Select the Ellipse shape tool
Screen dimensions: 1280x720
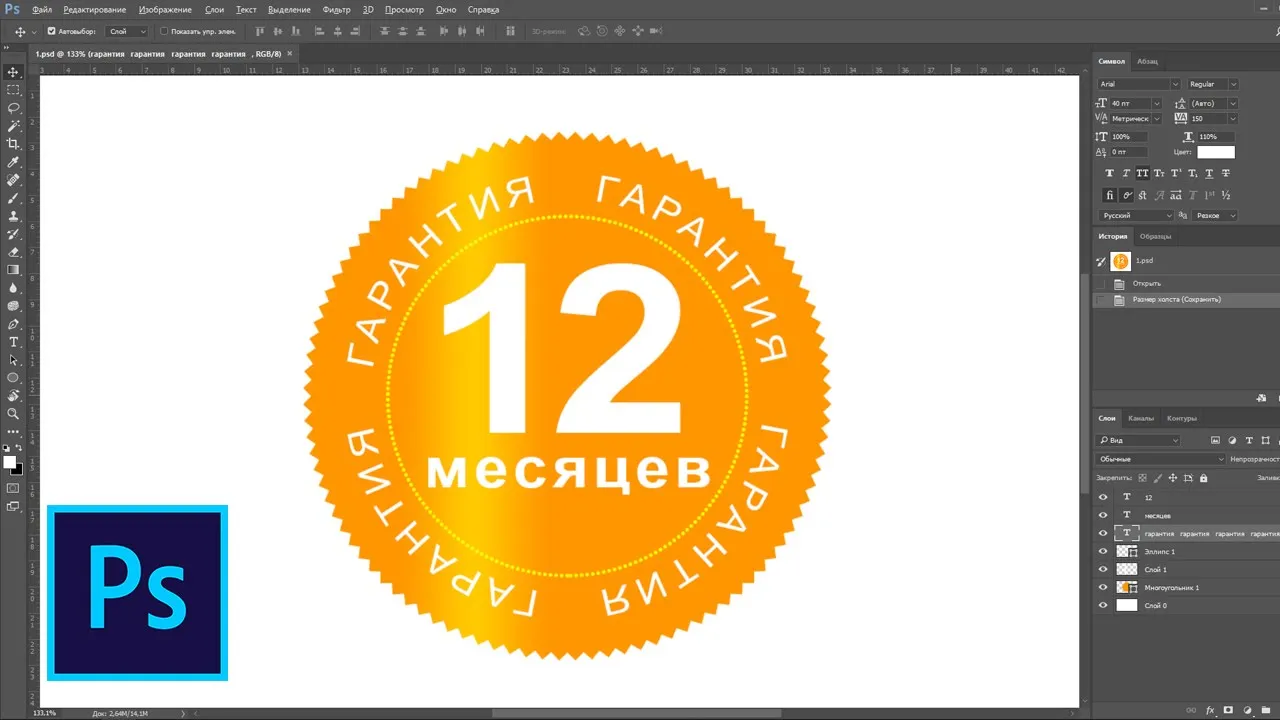13,378
